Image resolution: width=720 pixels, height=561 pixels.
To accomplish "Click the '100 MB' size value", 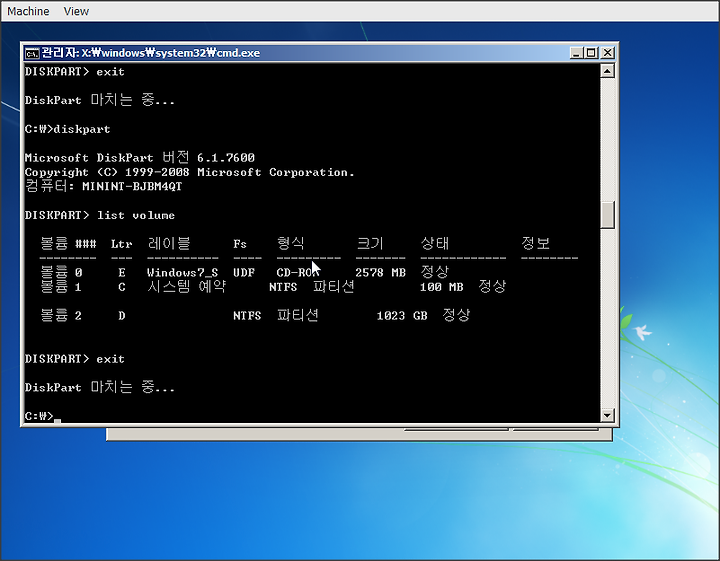I will pos(441,287).
